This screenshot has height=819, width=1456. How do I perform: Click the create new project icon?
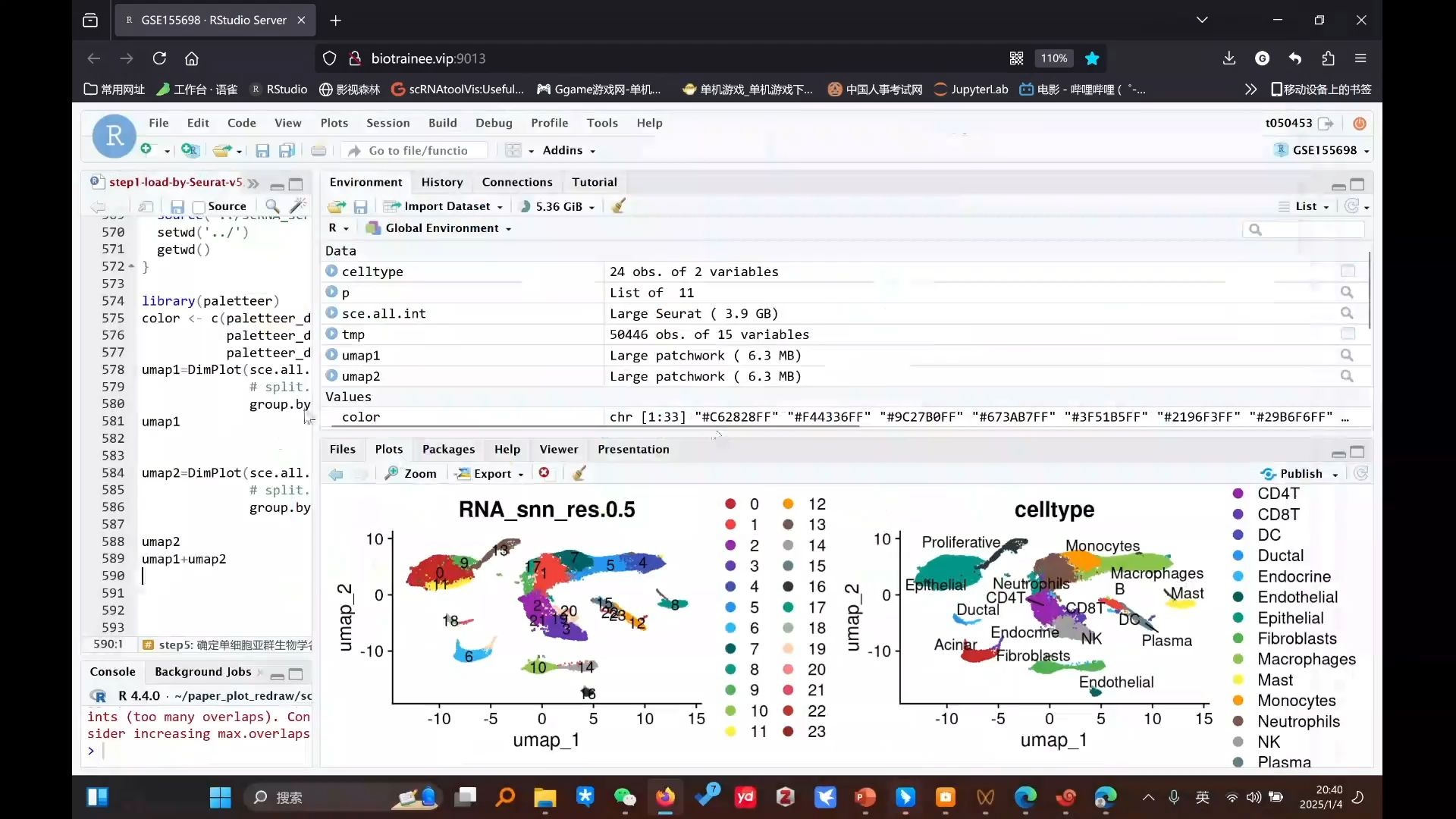190,150
